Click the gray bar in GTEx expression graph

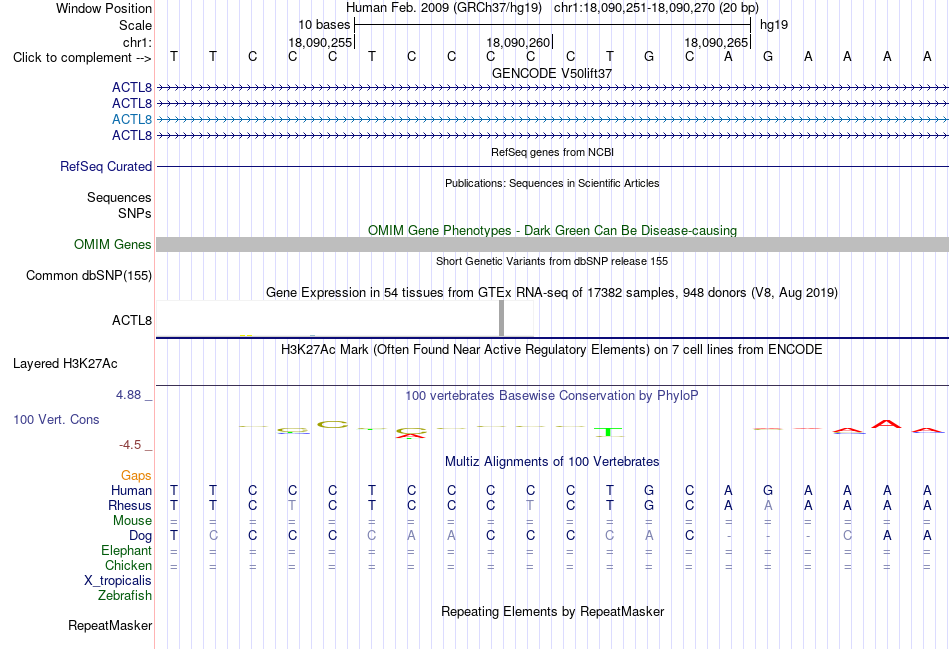501,318
